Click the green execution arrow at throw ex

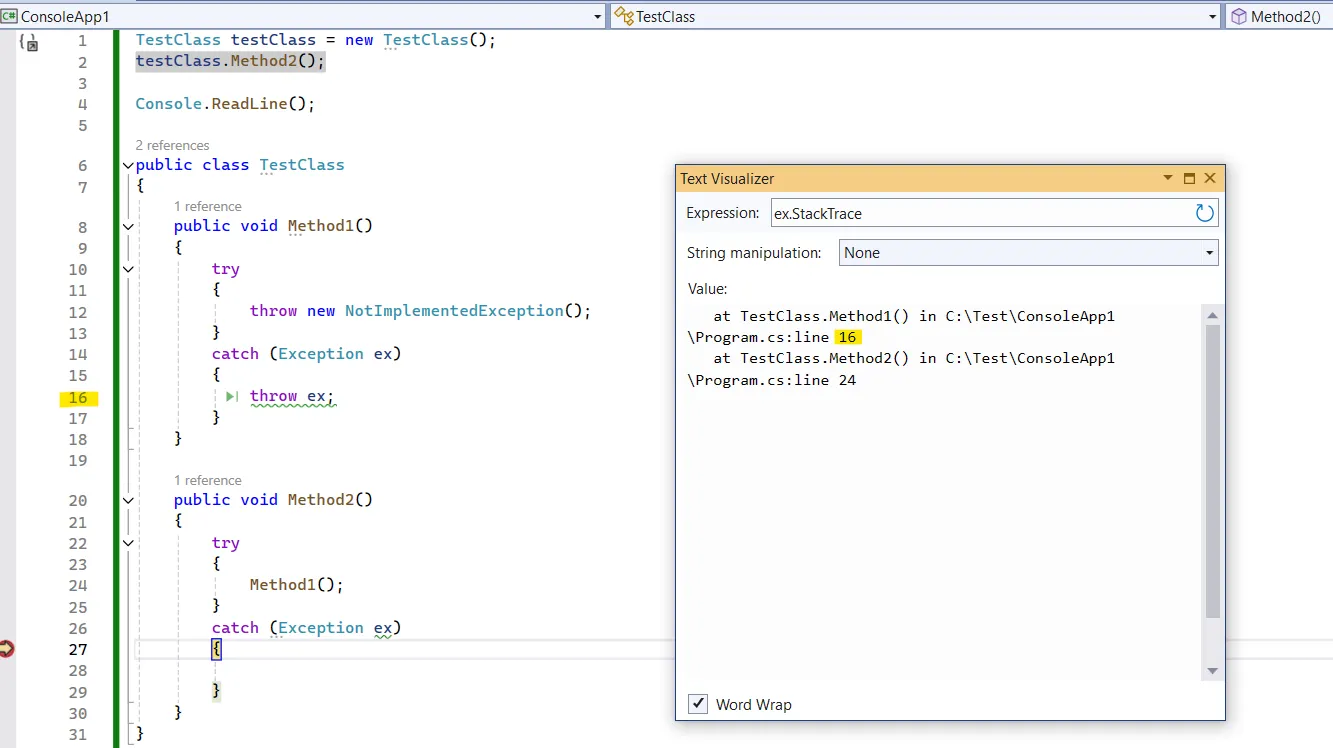230,396
